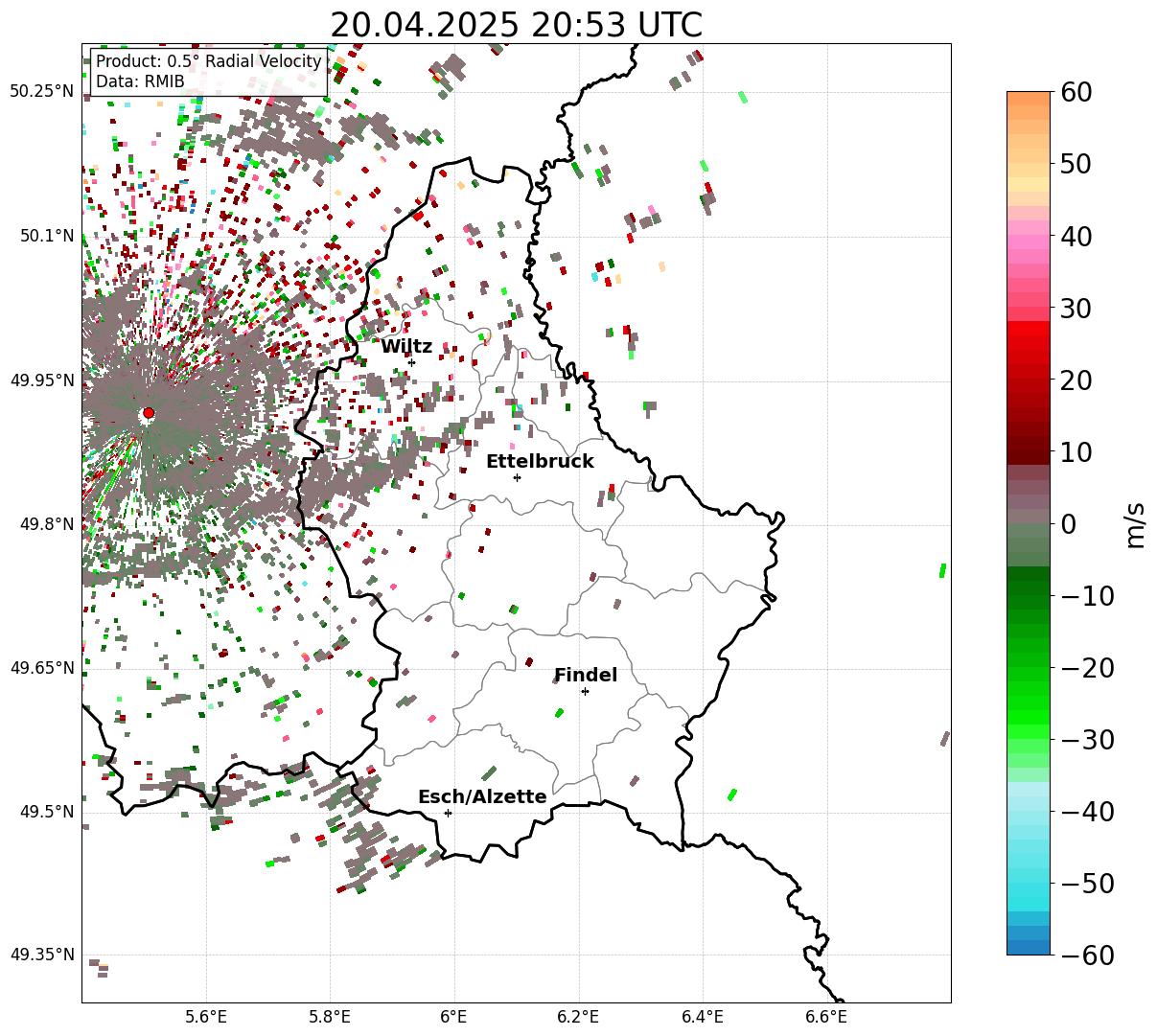Click the 49.65°N latitude label
Viewport: 1157px width, 1036px height.
41,667
